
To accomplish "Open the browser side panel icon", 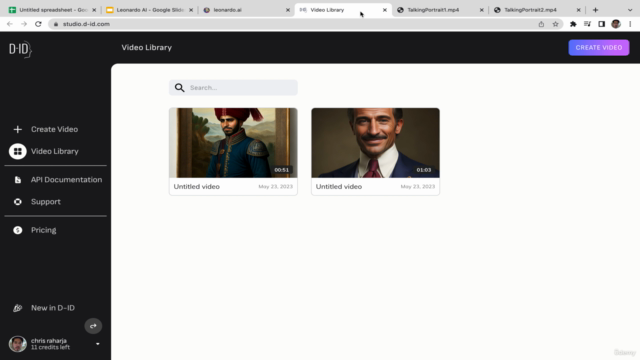I will pos(602,24).
